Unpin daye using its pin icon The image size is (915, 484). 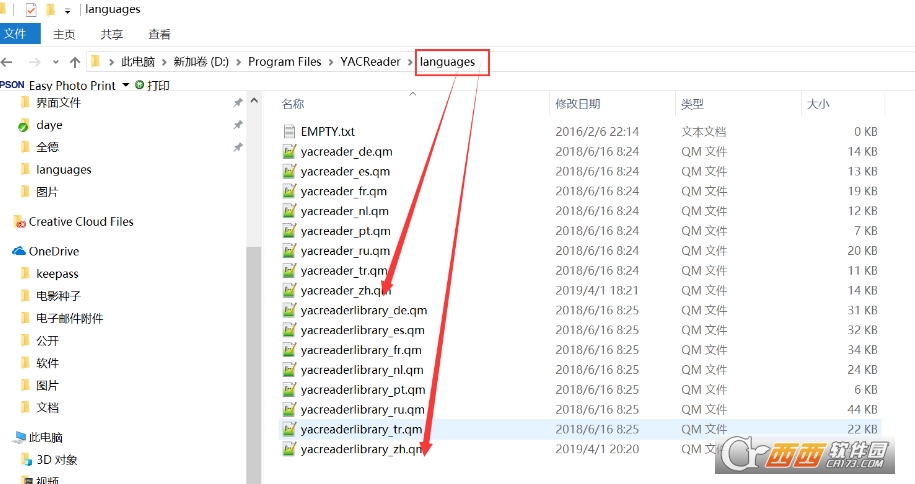(238, 125)
